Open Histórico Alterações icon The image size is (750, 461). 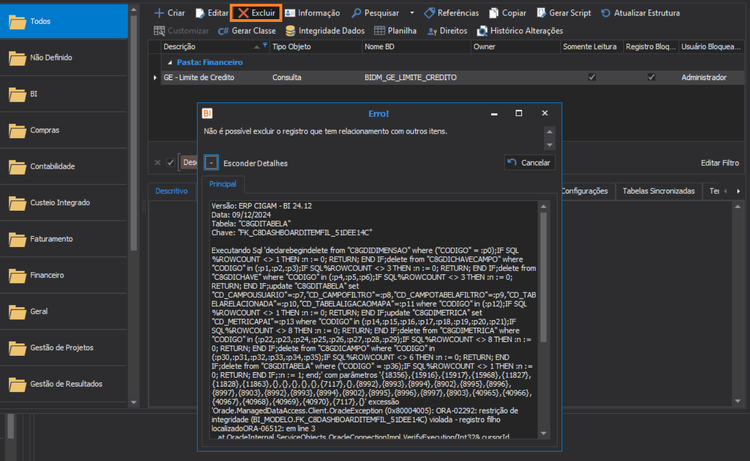[x=482, y=31]
